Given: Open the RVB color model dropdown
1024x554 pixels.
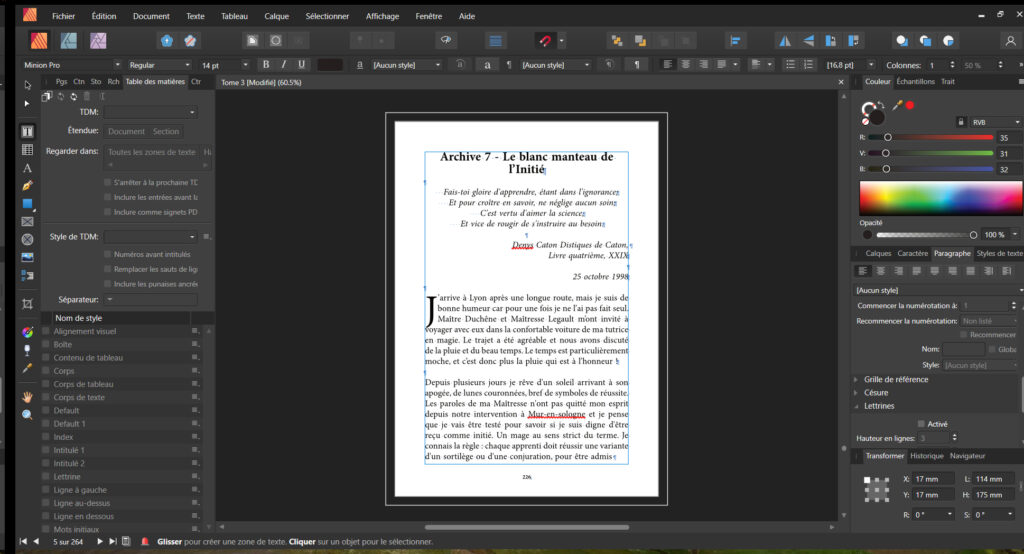Looking at the screenshot, I should click(995, 122).
